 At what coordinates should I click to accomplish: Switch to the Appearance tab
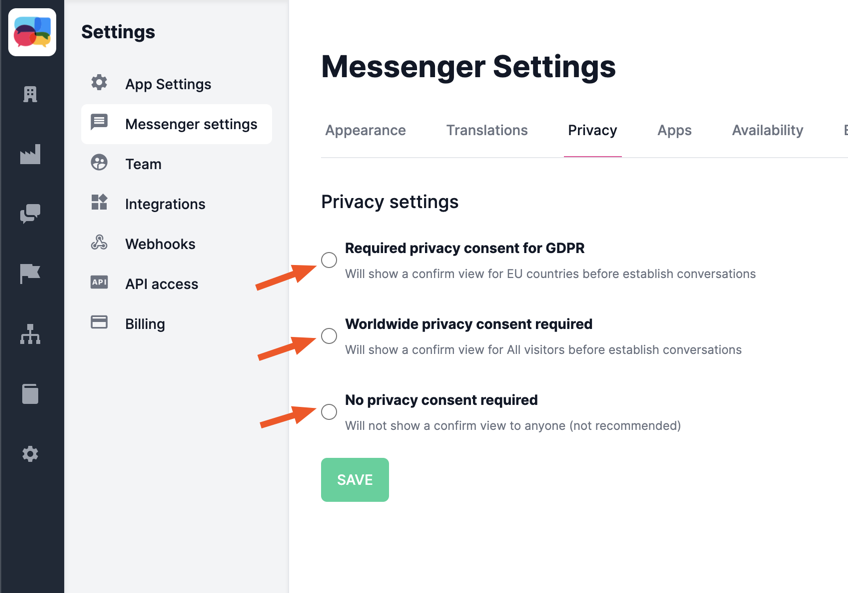point(365,130)
